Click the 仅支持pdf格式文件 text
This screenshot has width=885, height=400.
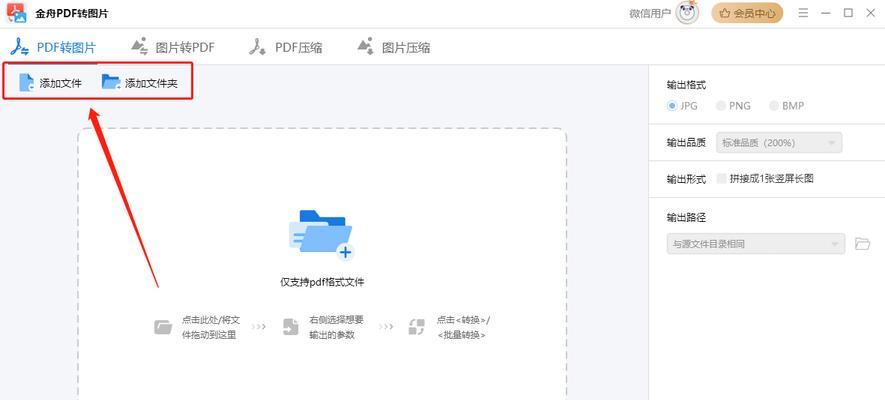tap(322, 282)
